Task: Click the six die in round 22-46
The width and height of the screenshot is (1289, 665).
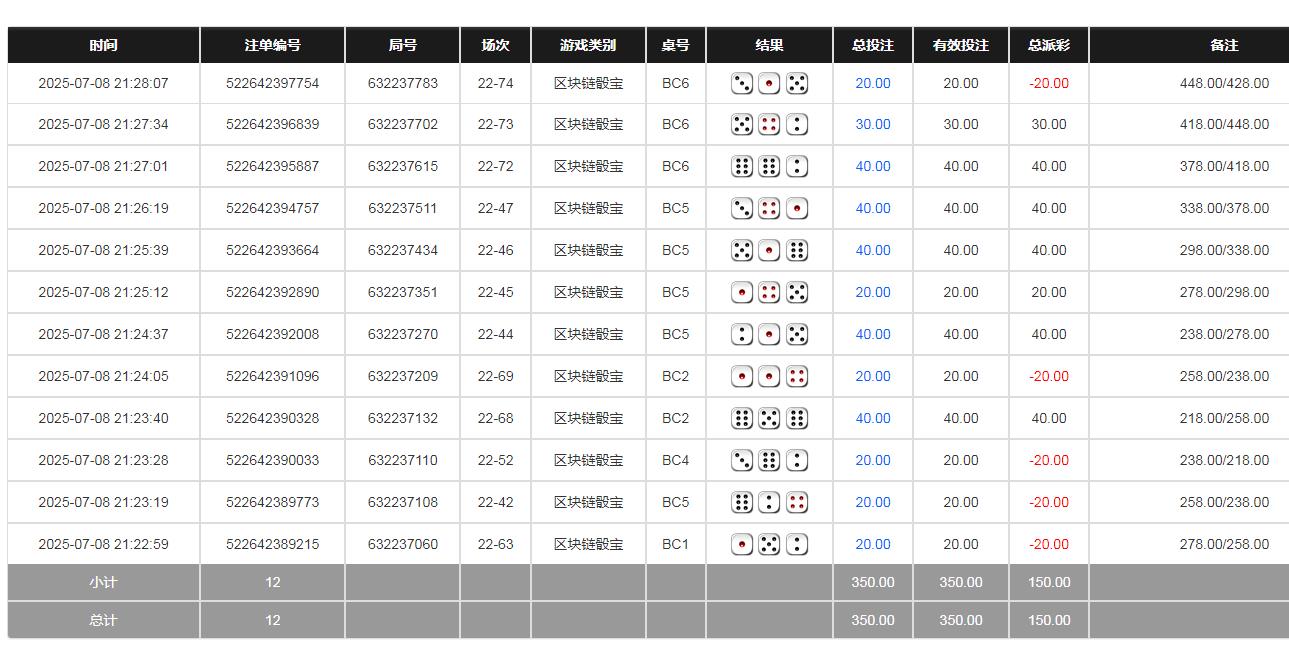Action: pyautogui.click(x=797, y=251)
